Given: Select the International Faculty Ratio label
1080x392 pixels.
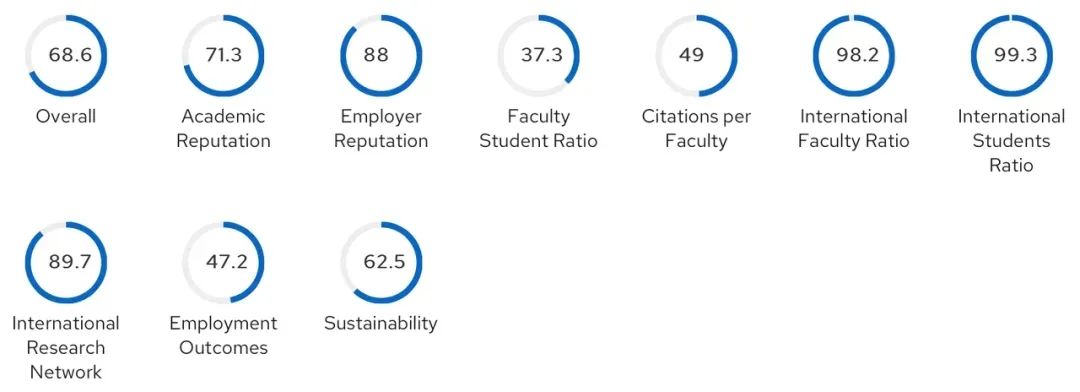Looking at the screenshot, I should tap(854, 129).
